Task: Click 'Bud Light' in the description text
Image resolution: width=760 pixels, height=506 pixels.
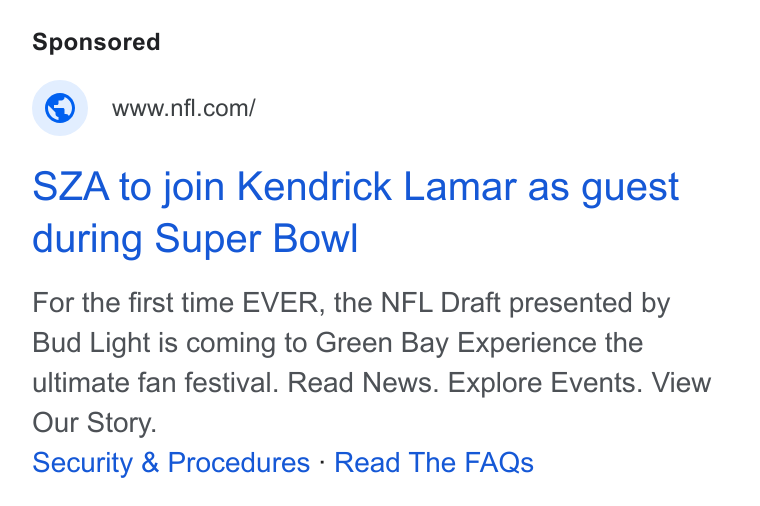Action: pyautogui.click(x=92, y=343)
